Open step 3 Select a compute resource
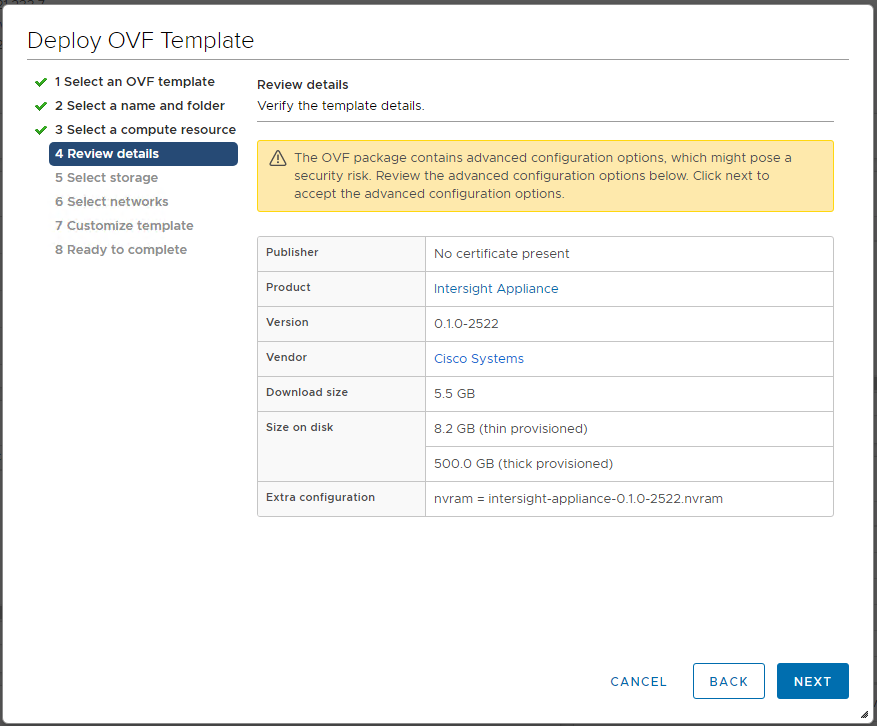The width and height of the screenshot is (877, 726). pyautogui.click(x=145, y=130)
